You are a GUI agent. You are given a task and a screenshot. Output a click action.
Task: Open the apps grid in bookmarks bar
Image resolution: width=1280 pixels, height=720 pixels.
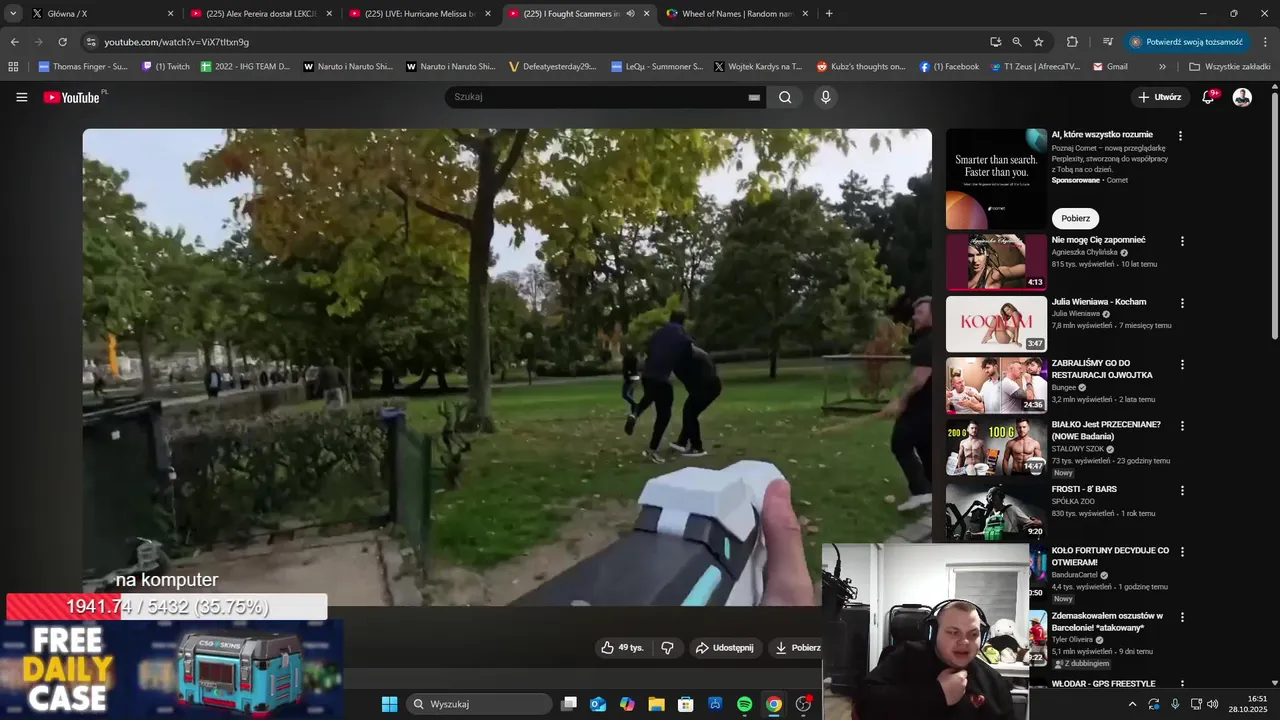click(x=13, y=67)
